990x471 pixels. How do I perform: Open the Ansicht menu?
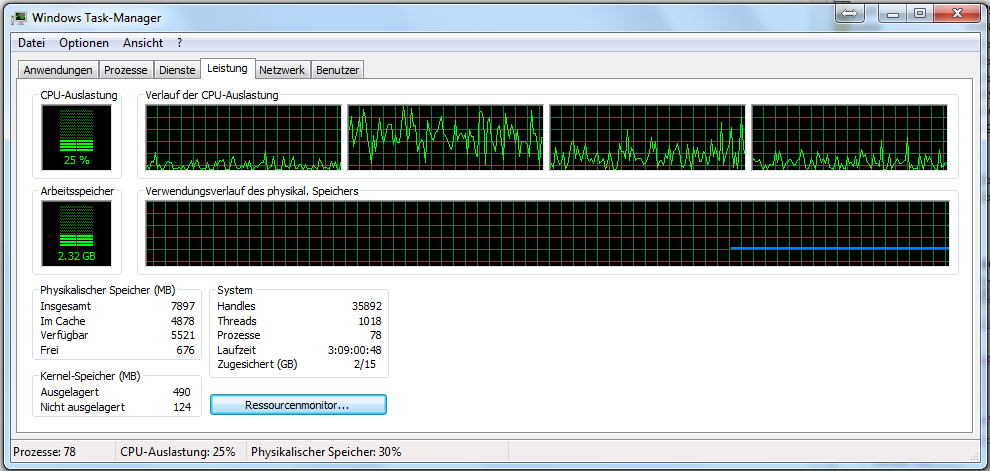point(143,43)
